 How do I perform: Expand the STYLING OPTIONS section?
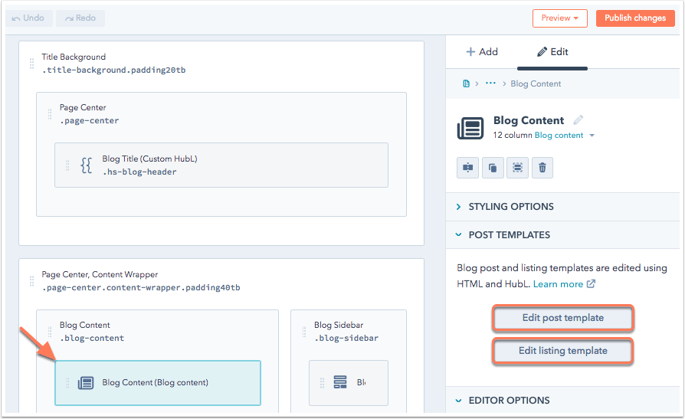click(x=563, y=207)
